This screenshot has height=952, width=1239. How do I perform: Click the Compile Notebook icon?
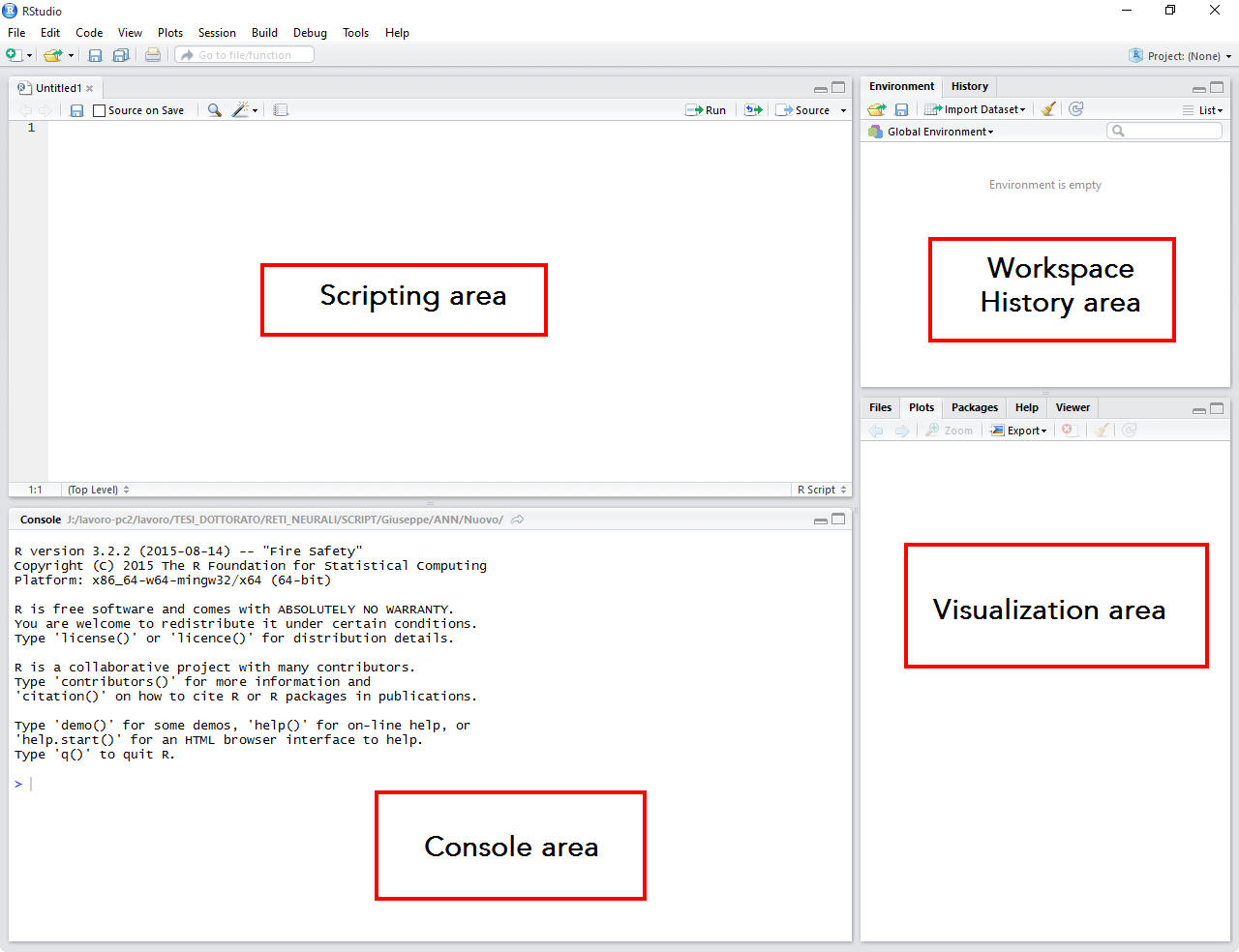281,110
